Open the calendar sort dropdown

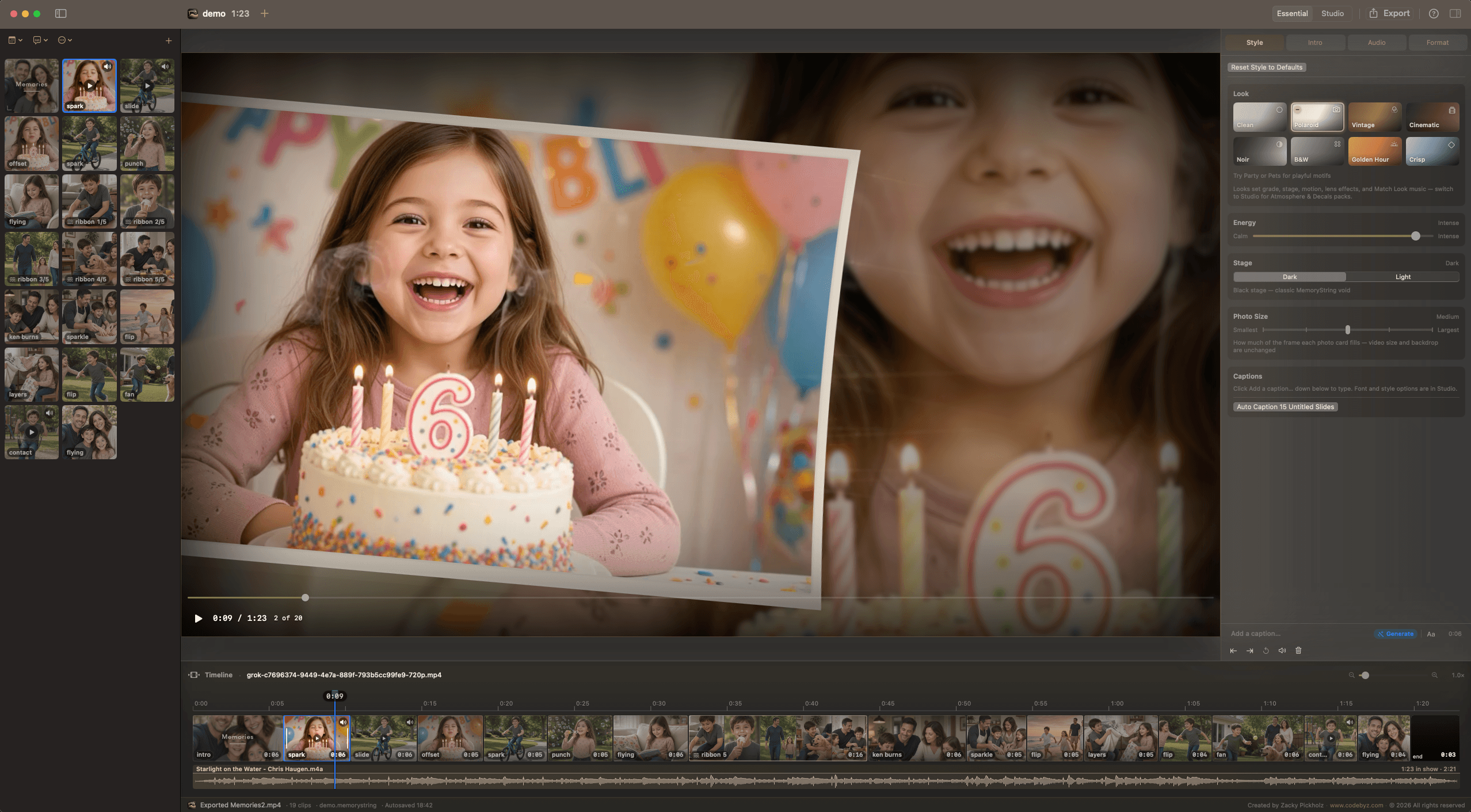(x=15, y=40)
